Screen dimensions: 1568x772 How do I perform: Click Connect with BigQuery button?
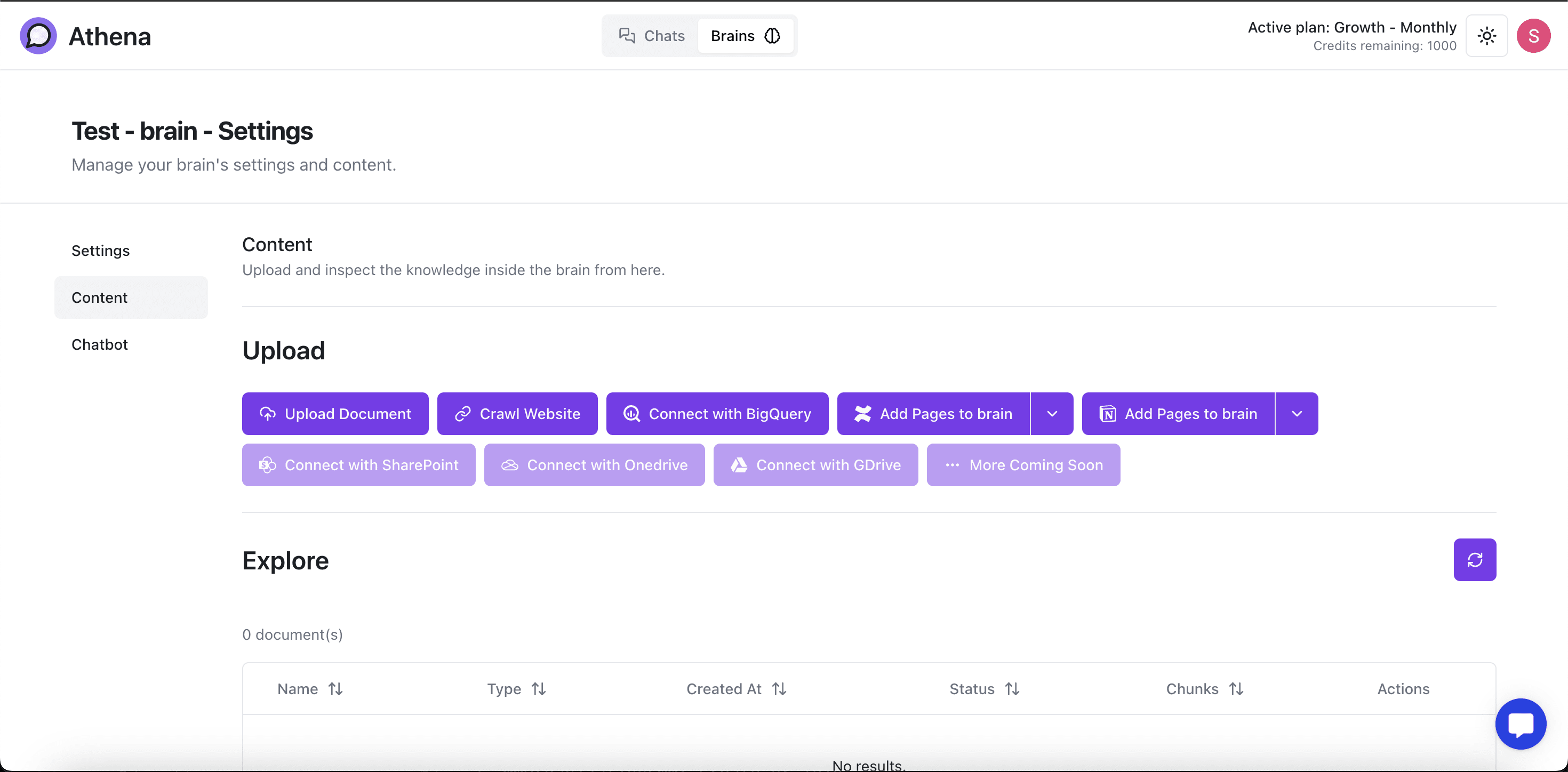tap(716, 414)
